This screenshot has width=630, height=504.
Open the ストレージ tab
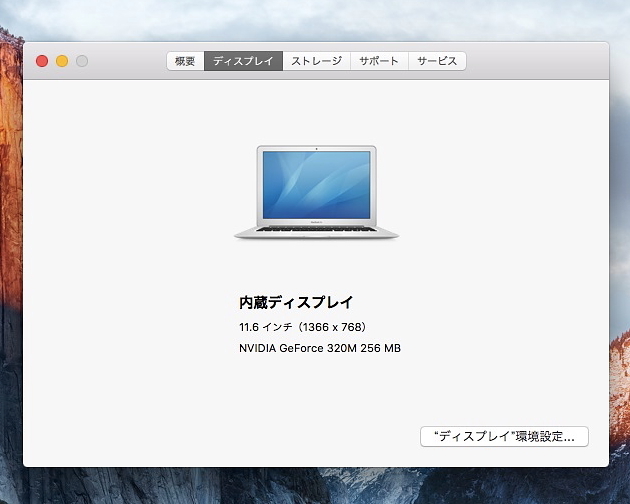(x=317, y=61)
